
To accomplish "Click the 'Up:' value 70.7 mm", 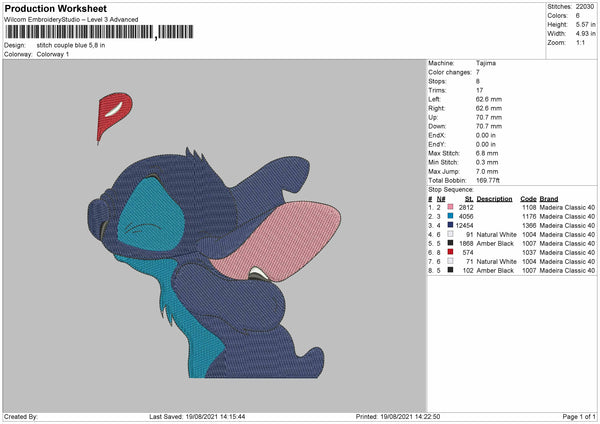I will point(489,117).
